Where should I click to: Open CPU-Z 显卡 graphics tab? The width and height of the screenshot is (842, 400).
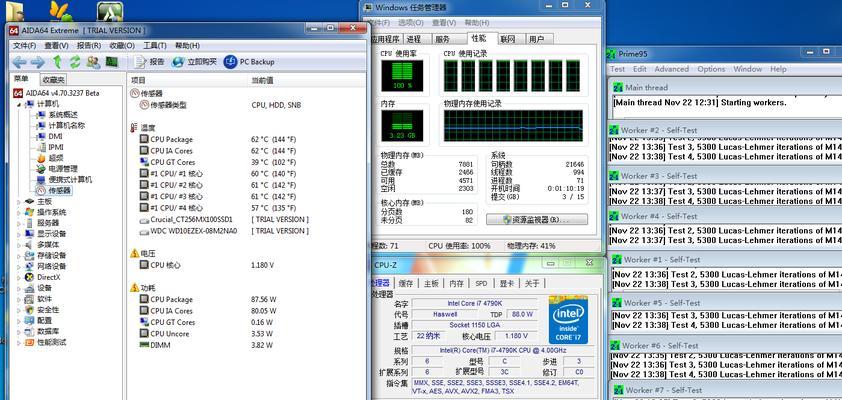pyautogui.click(x=507, y=283)
